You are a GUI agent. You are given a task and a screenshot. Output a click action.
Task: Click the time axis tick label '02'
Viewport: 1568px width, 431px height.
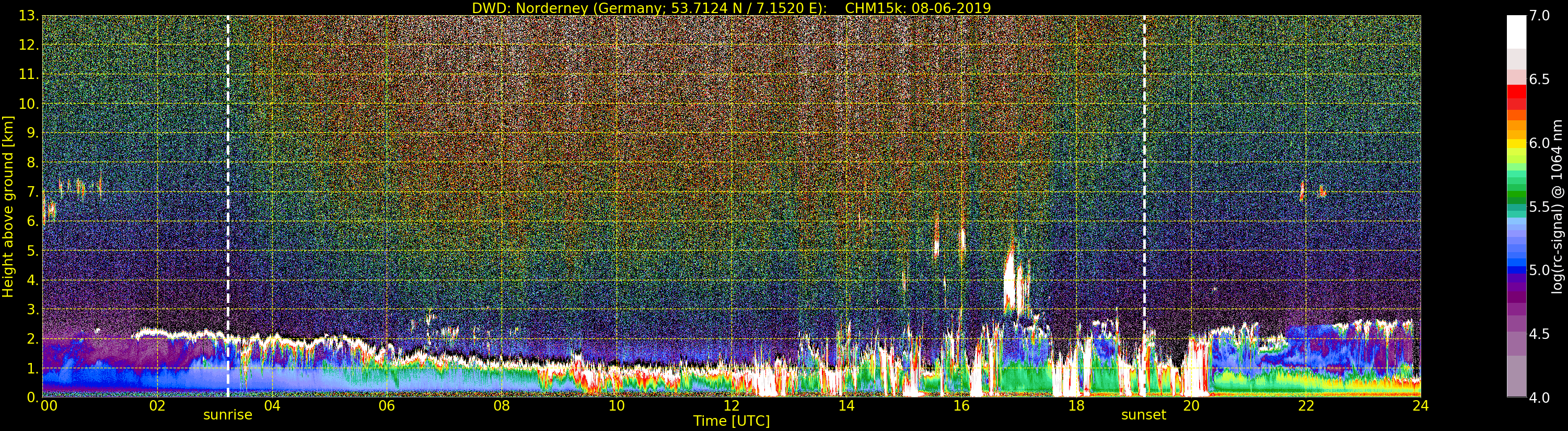[157, 406]
